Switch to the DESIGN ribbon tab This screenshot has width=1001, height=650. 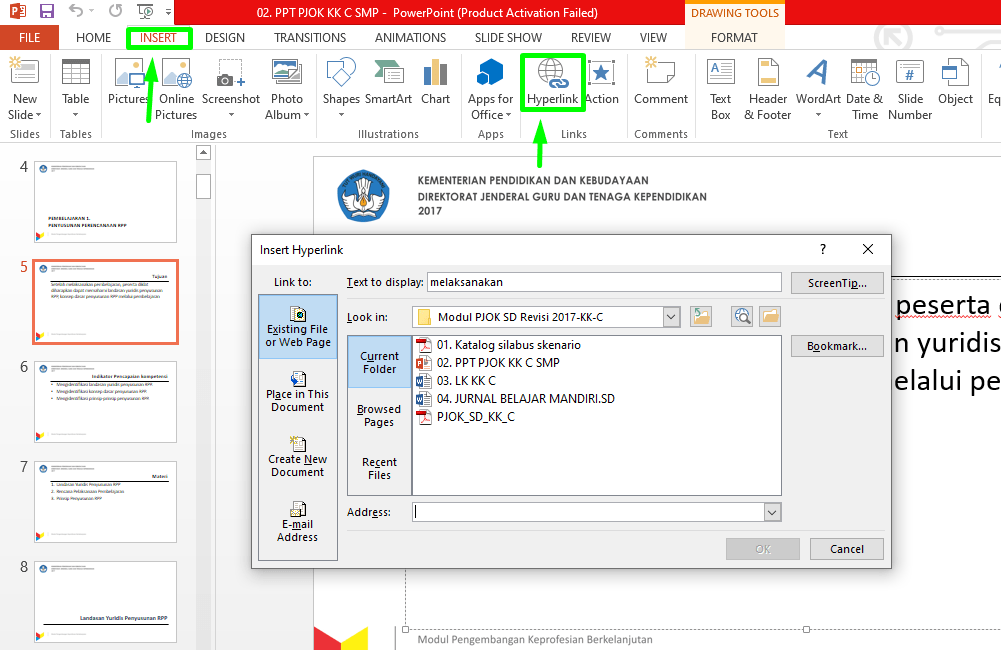click(224, 37)
